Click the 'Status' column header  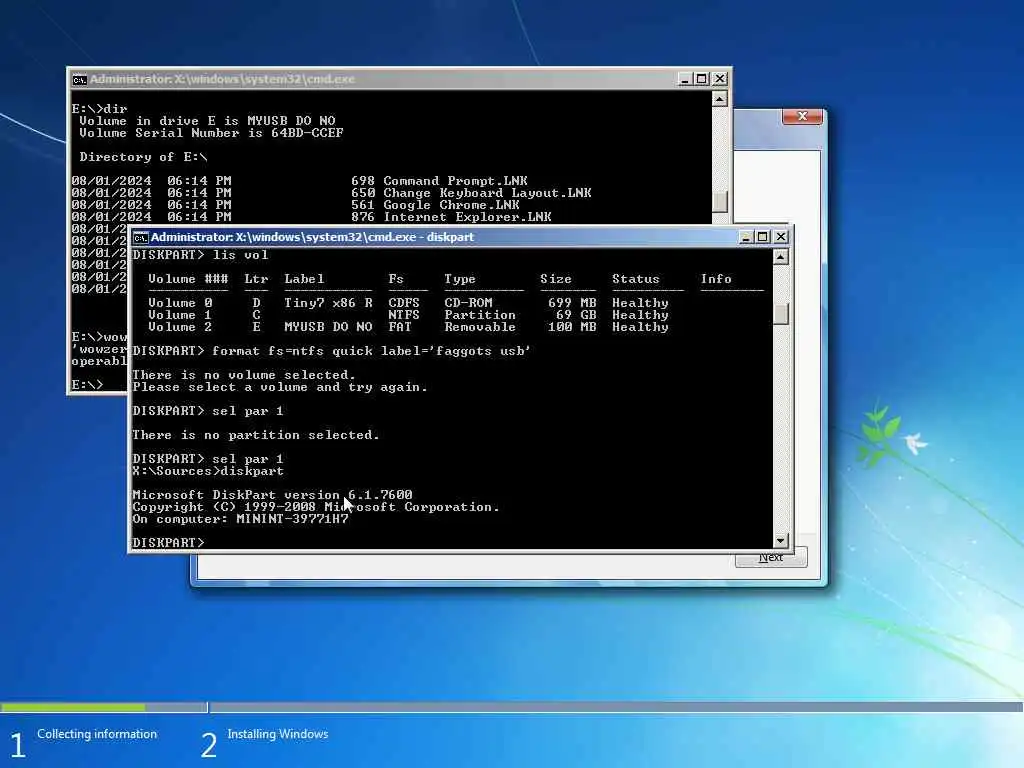[x=635, y=279]
